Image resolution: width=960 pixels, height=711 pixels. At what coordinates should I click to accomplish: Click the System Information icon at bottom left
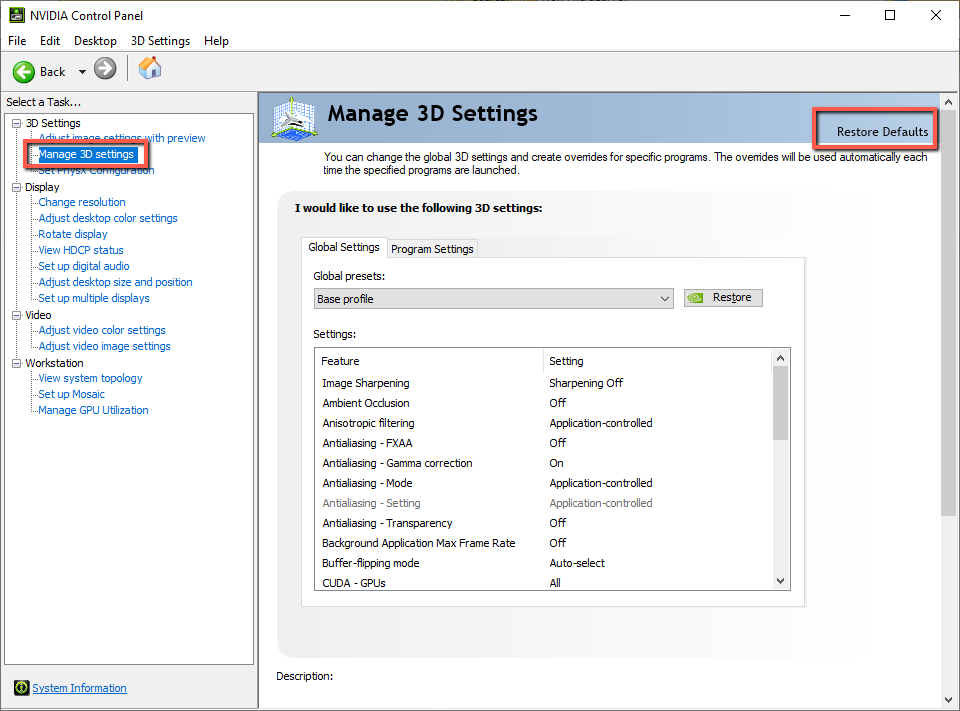pos(20,688)
